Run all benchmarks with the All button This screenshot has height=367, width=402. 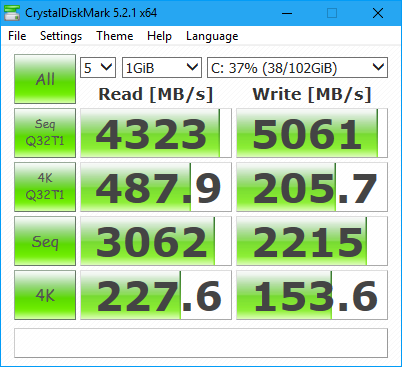click(45, 79)
